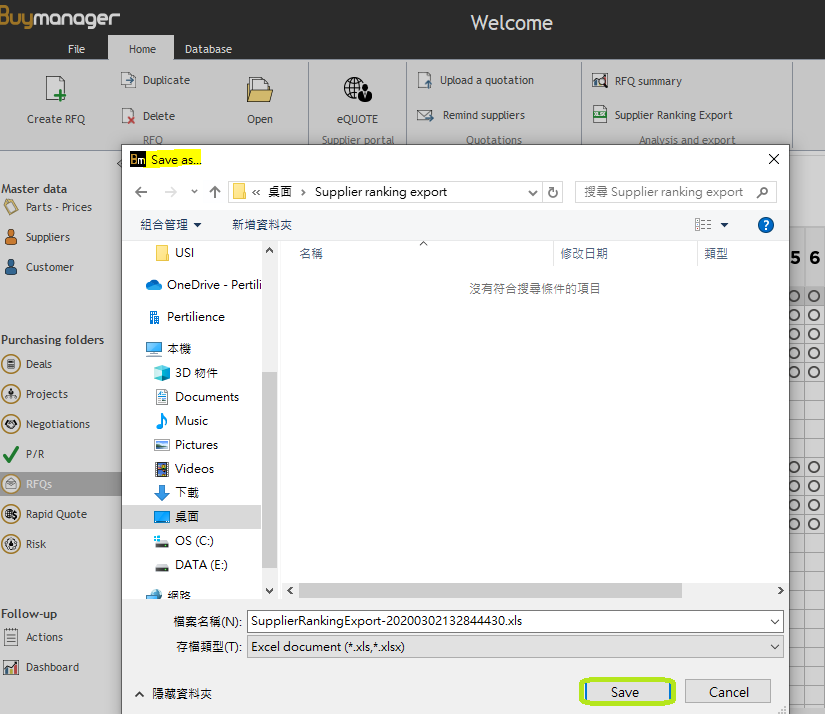Go up one folder with up arrow

[215, 192]
